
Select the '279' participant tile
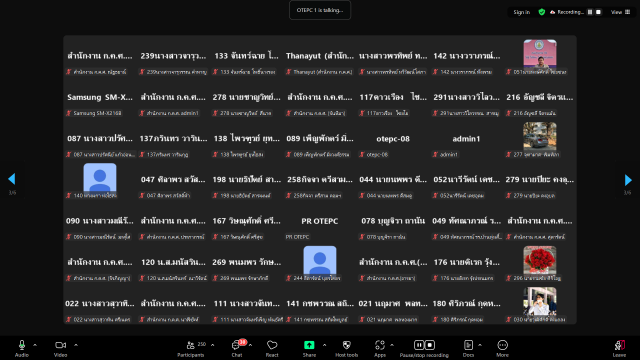(x=540, y=181)
